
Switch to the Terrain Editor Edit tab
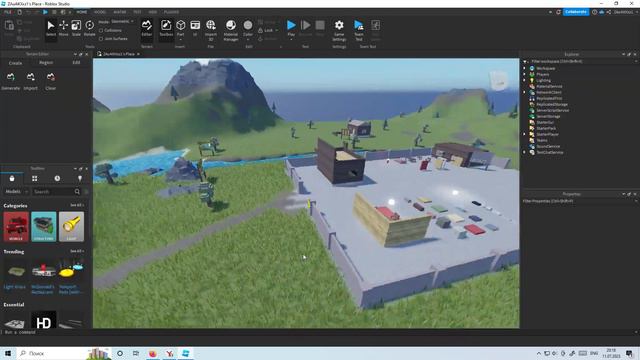[76, 63]
